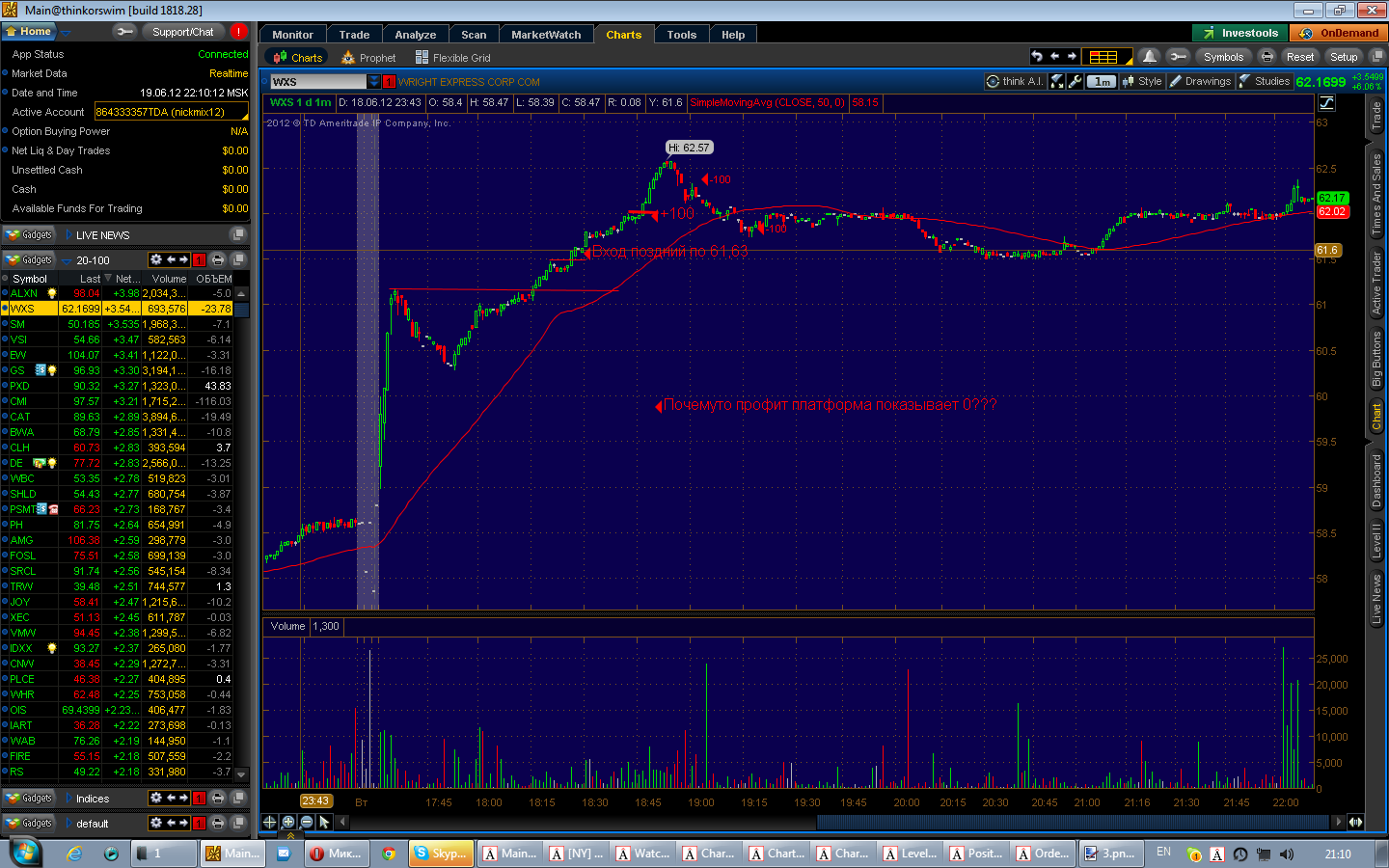Select the crosshair cursor tool below chart
This screenshot has width=1389, height=868.
click(269, 823)
